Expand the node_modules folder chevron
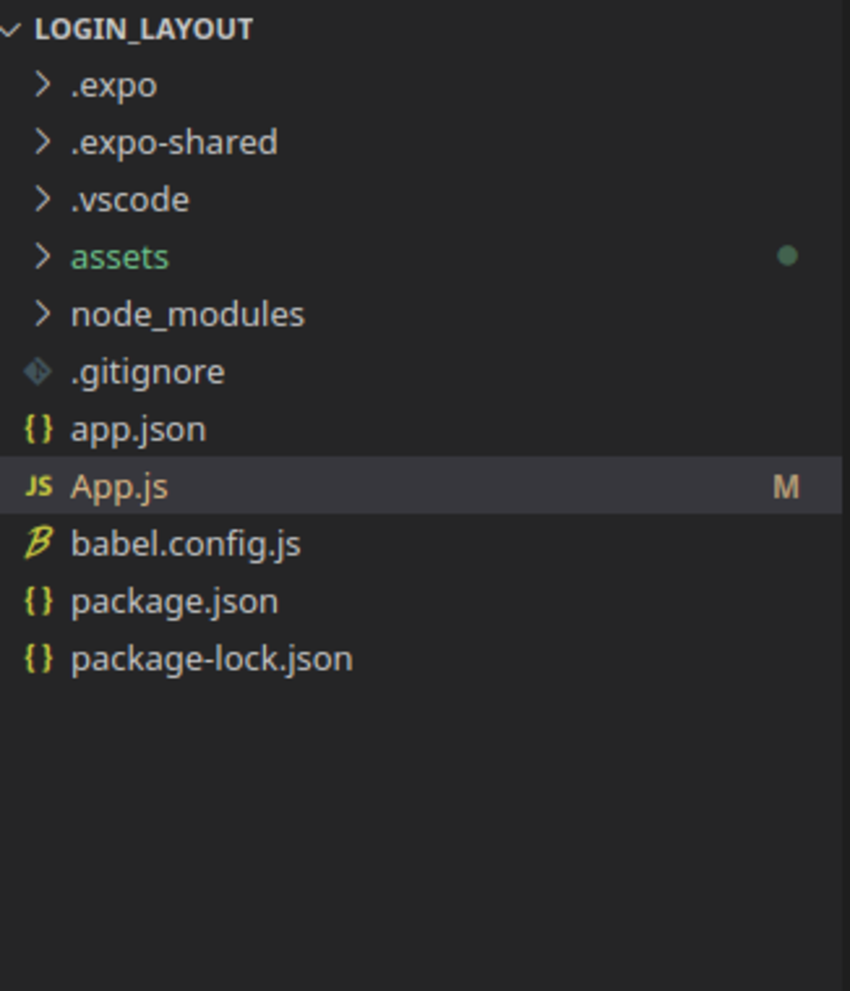The image size is (850, 991). click(42, 314)
